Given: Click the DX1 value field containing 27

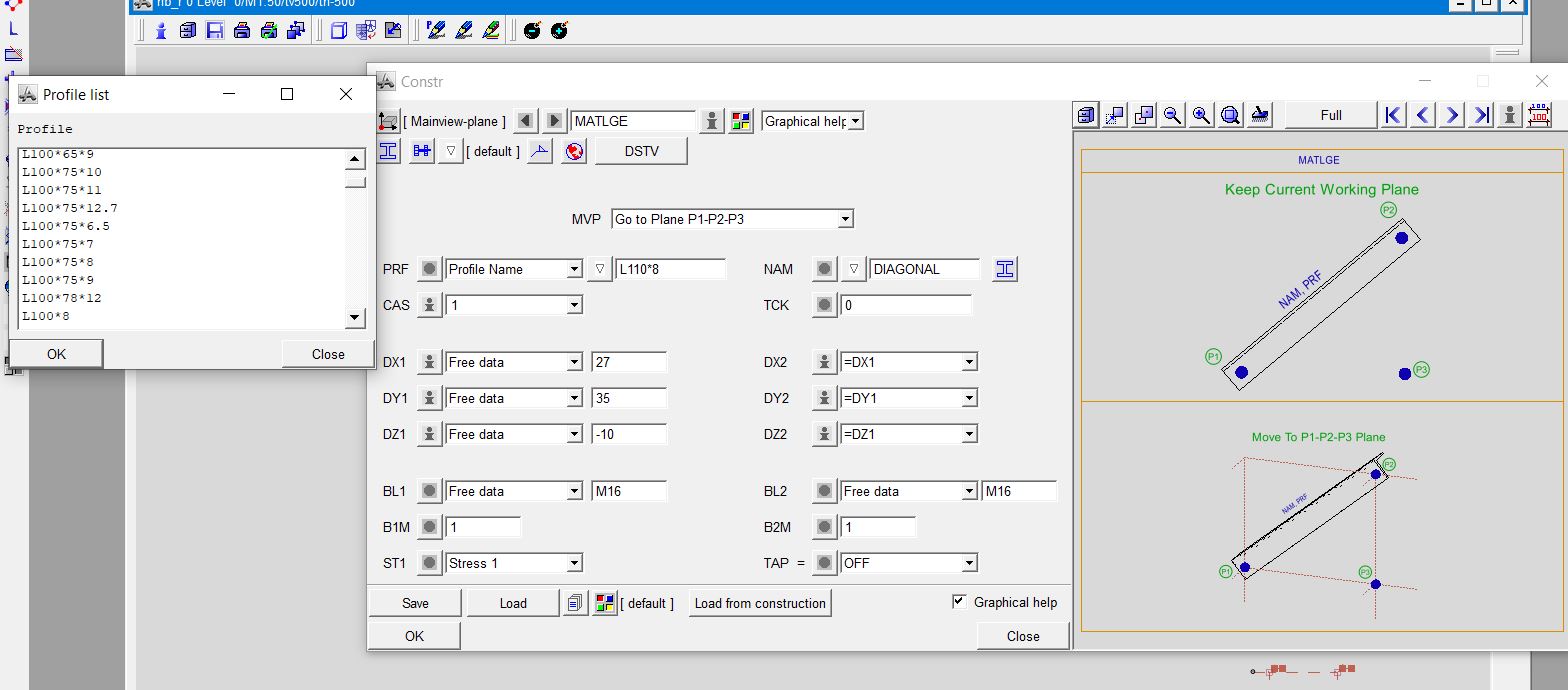Looking at the screenshot, I should [x=629, y=362].
